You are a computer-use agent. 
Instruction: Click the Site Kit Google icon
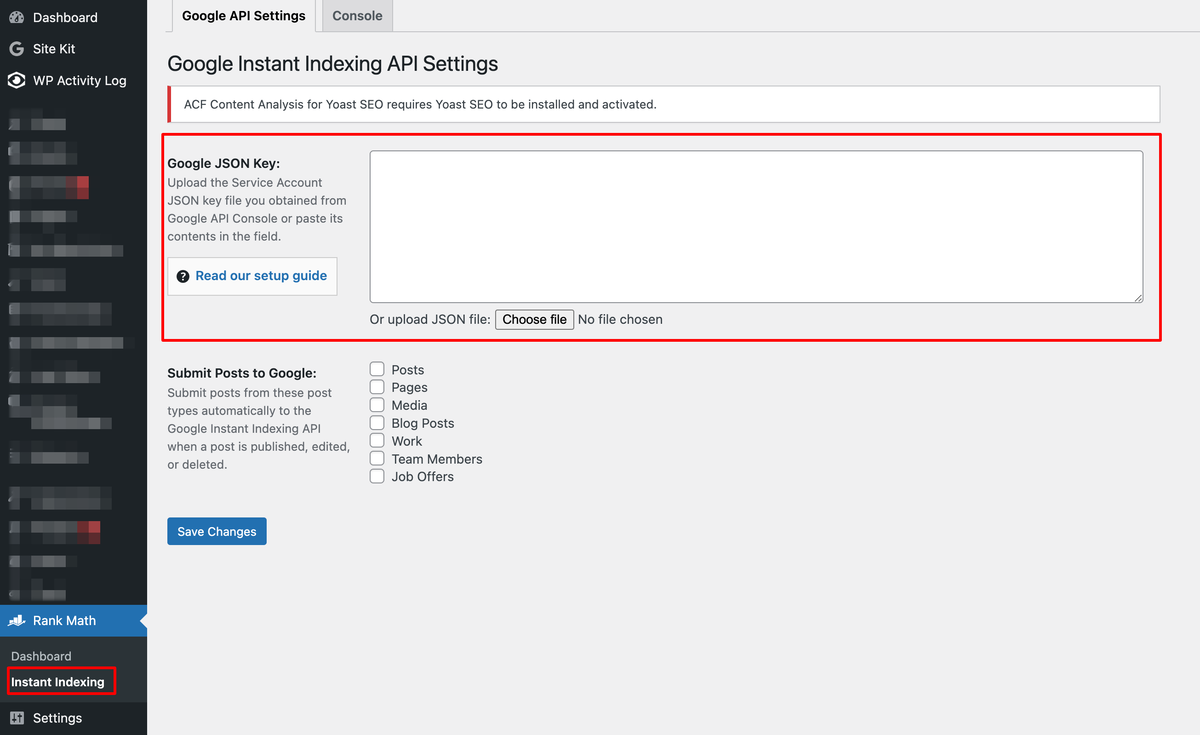(x=16, y=49)
